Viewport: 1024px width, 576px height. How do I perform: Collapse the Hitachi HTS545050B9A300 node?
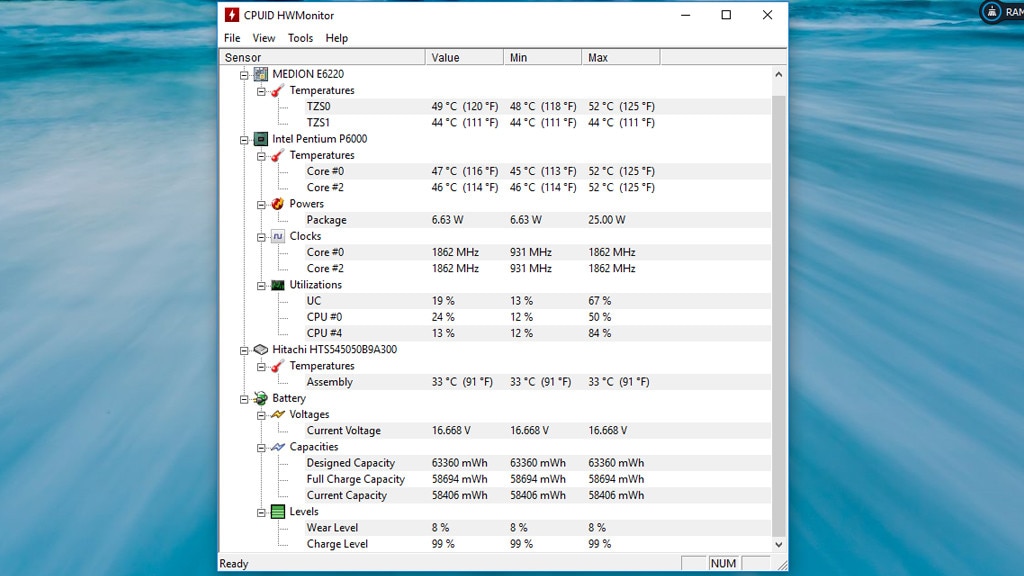[244, 350]
